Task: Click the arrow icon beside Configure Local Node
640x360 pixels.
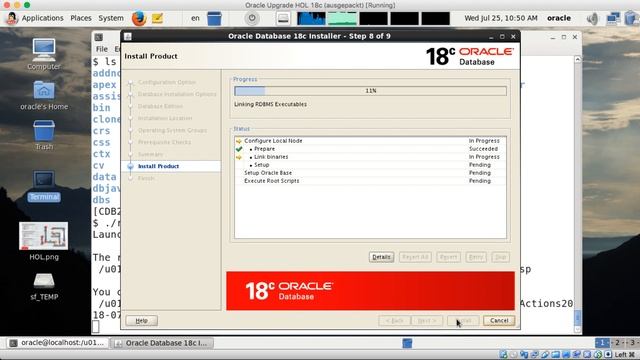Action: click(x=239, y=141)
